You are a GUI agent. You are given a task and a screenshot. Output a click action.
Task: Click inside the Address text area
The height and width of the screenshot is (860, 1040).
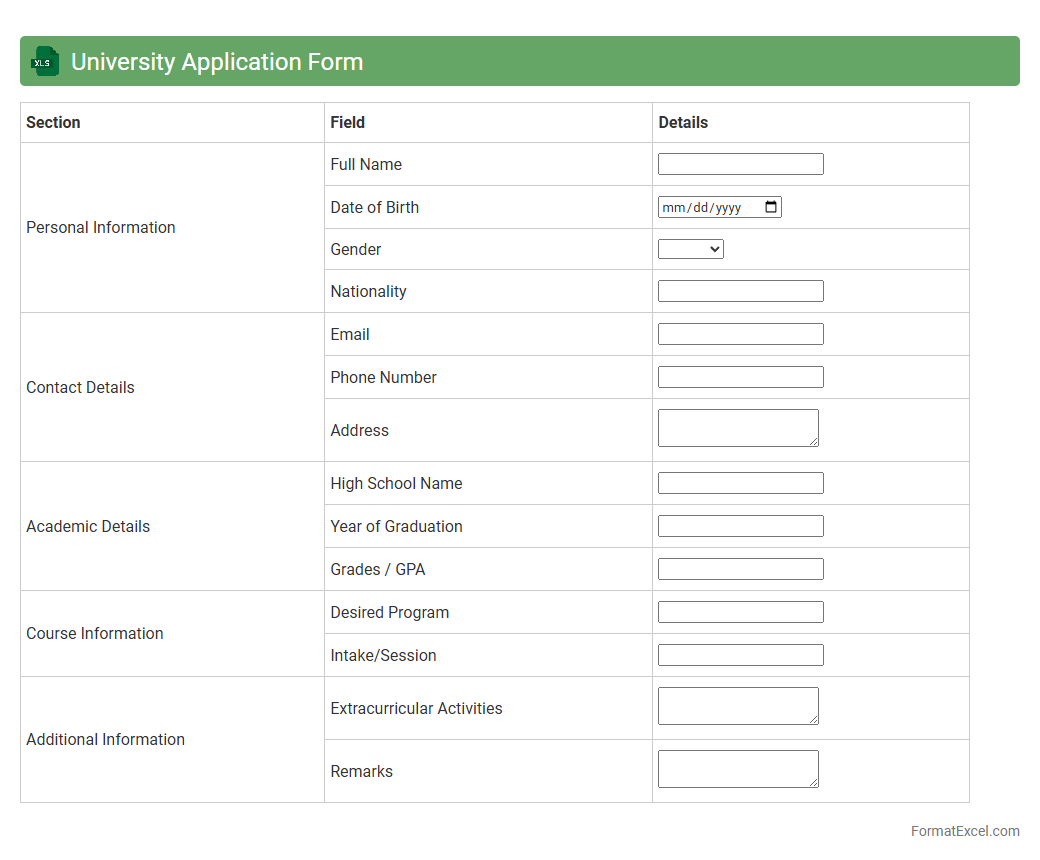click(x=737, y=428)
